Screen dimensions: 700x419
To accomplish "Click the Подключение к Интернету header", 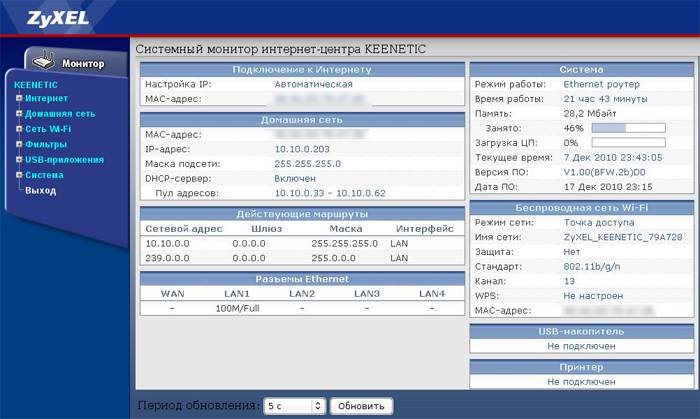I will tap(302, 70).
